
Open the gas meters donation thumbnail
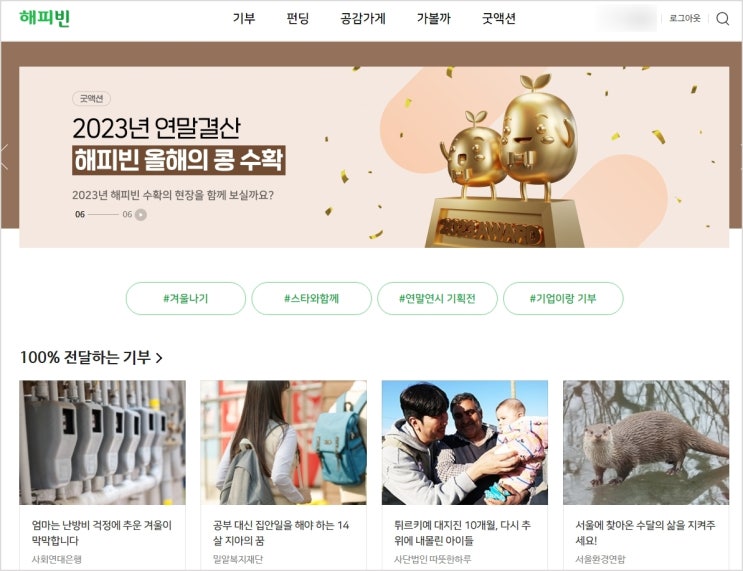tap(102, 443)
